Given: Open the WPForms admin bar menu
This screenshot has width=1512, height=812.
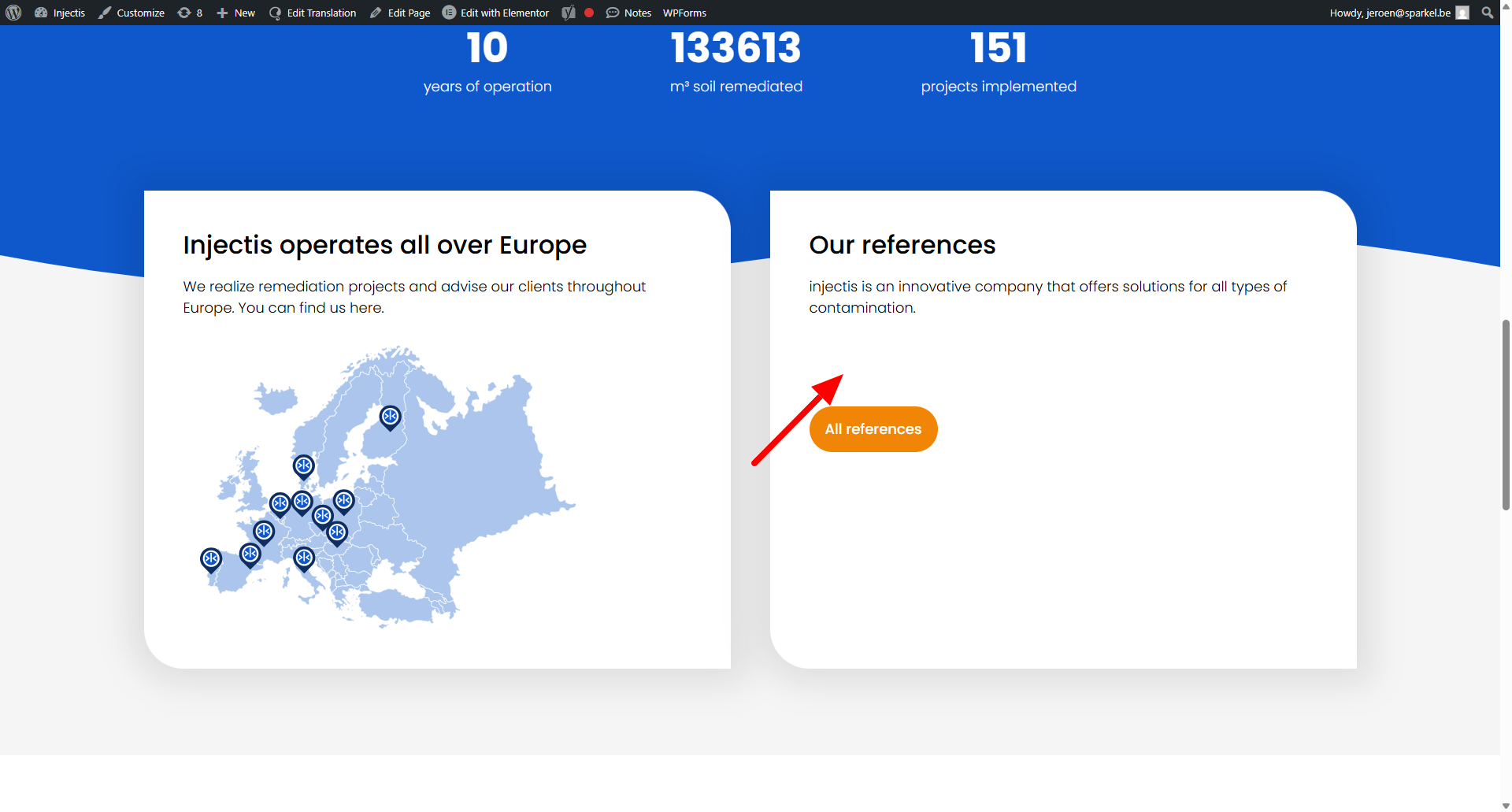Looking at the screenshot, I should point(684,13).
